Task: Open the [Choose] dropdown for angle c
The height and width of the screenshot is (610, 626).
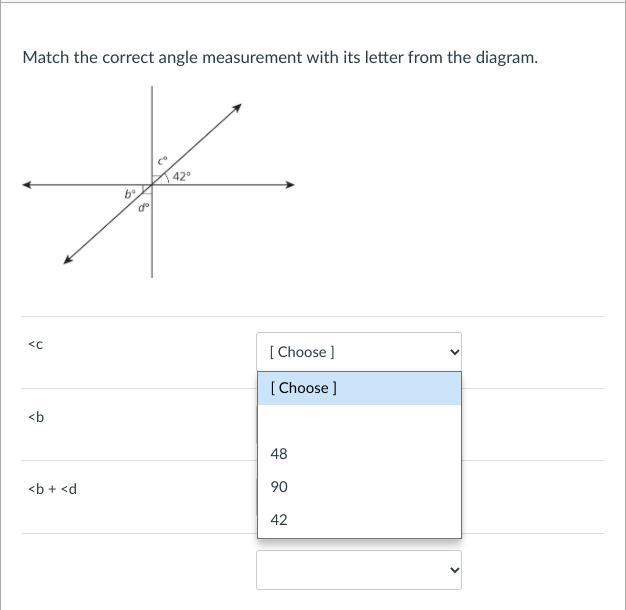Action: 359,352
